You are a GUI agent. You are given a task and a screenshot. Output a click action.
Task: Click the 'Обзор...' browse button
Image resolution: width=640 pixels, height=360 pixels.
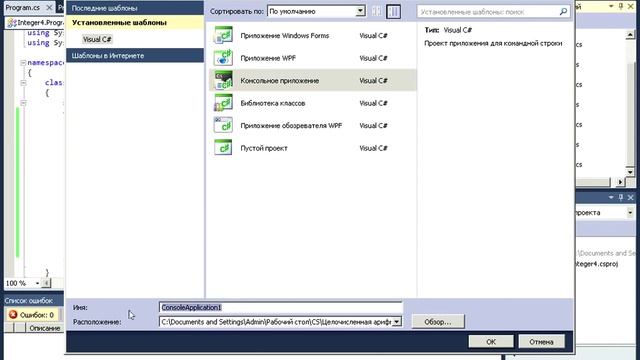tap(438, 322)
